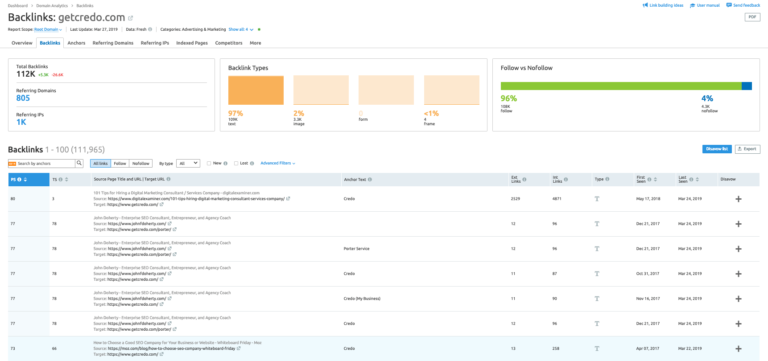This screenshot has width=768, height=361.
Task: Click the info icon beside Type header
Action: click(x=606, y=180)
